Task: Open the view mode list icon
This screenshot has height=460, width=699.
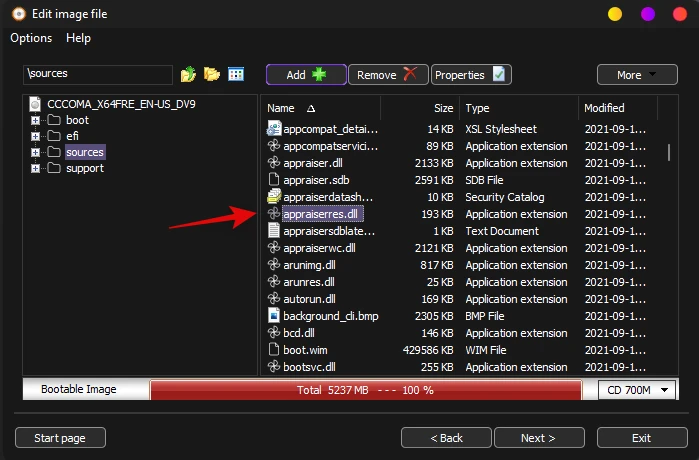Action: [236, 75]
